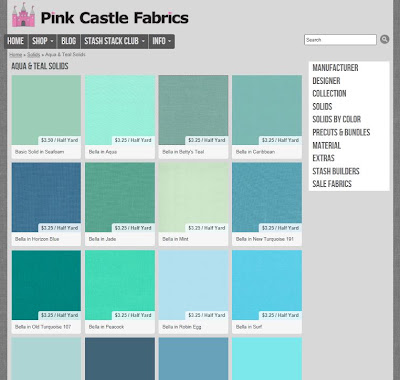Click the 'Bella in Peacock' product name
400x380 pixels.
(106, 327)
